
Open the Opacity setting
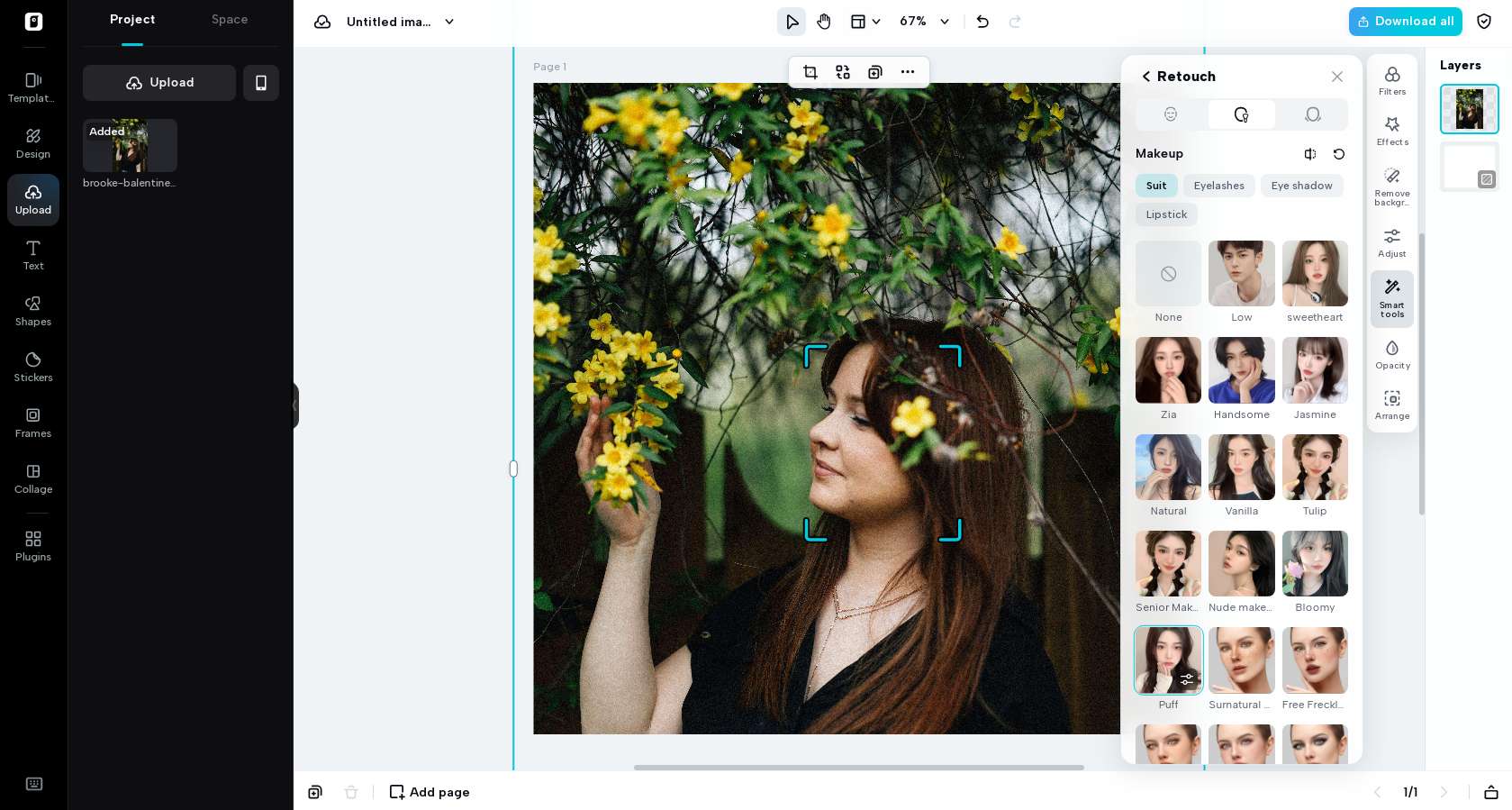point(1391,354)
